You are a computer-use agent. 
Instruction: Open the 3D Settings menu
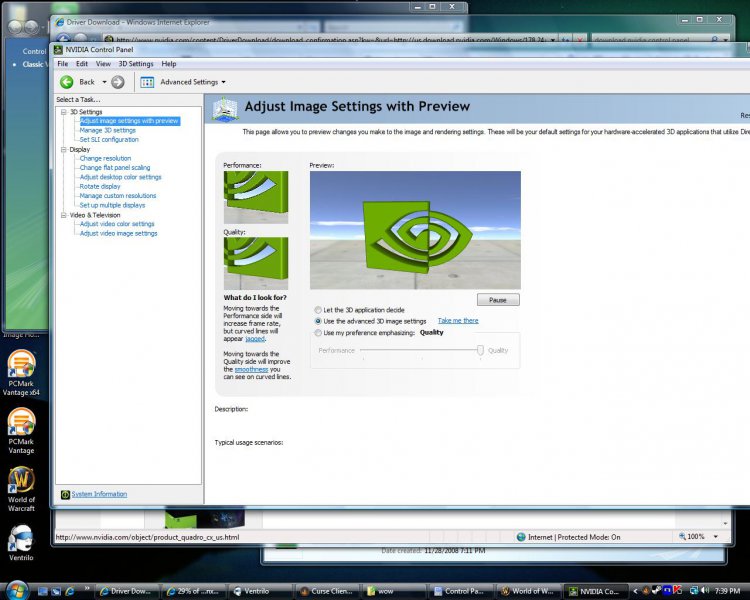[x=136, y=64]
